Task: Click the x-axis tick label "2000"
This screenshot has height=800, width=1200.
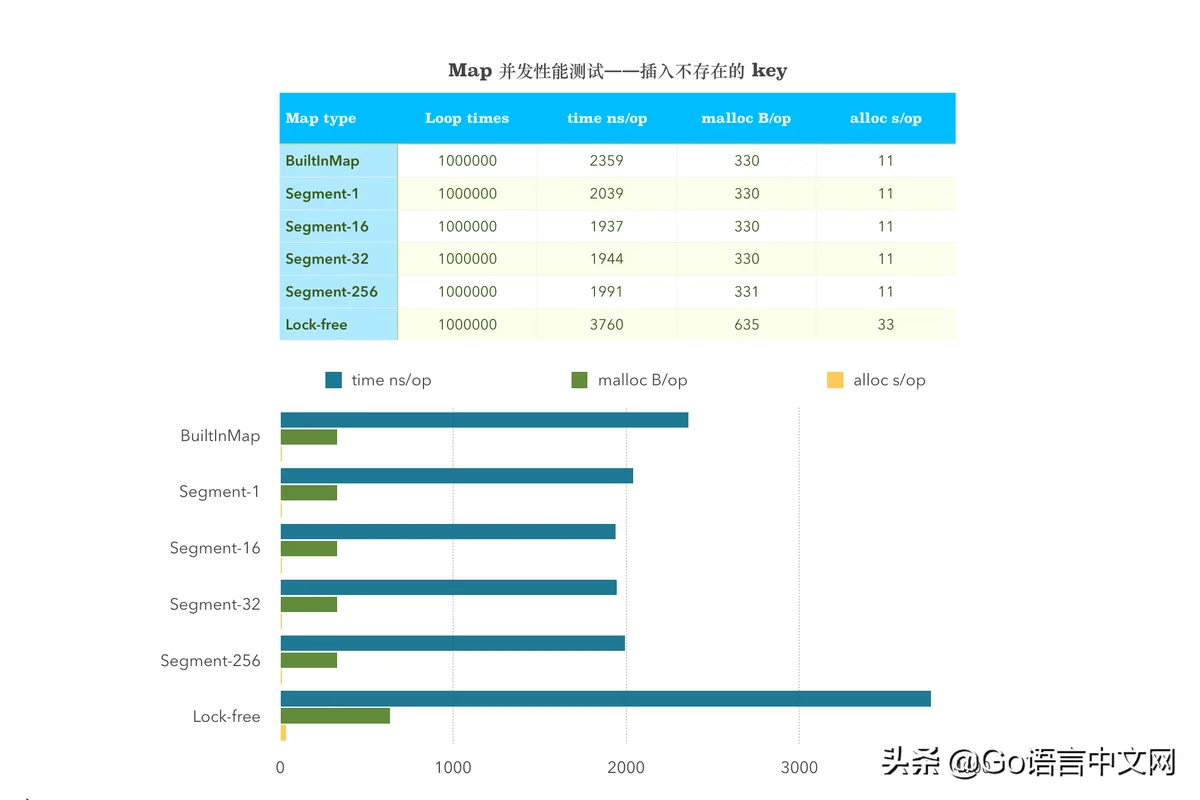Action: click(x=626, y=768)
